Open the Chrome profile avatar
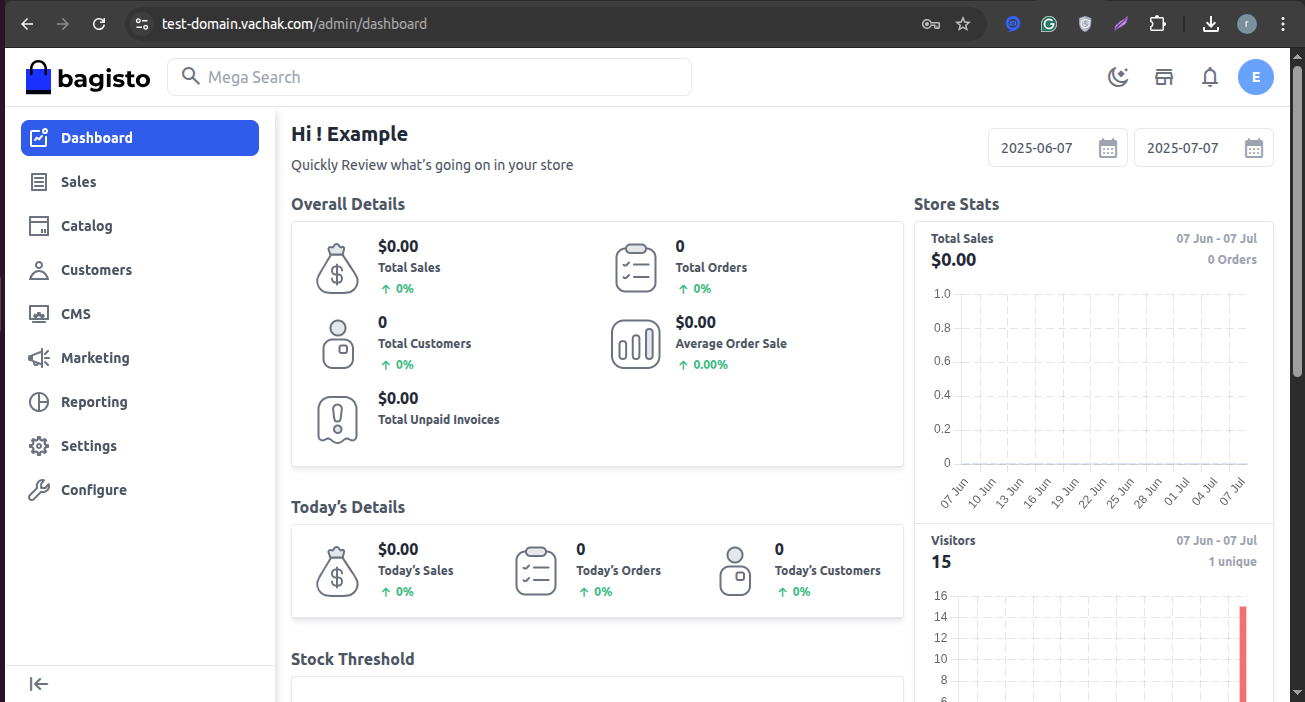 click(1247, 24)
